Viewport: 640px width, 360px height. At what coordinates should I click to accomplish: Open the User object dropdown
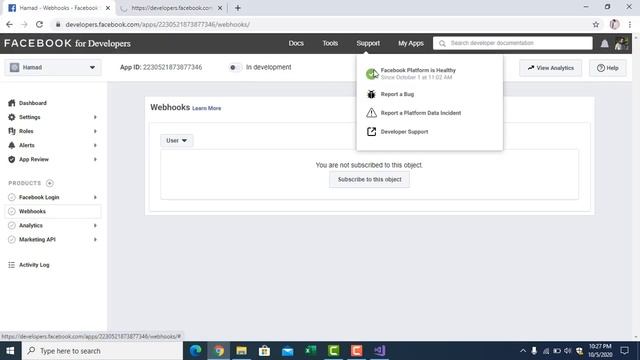(176, 140)
